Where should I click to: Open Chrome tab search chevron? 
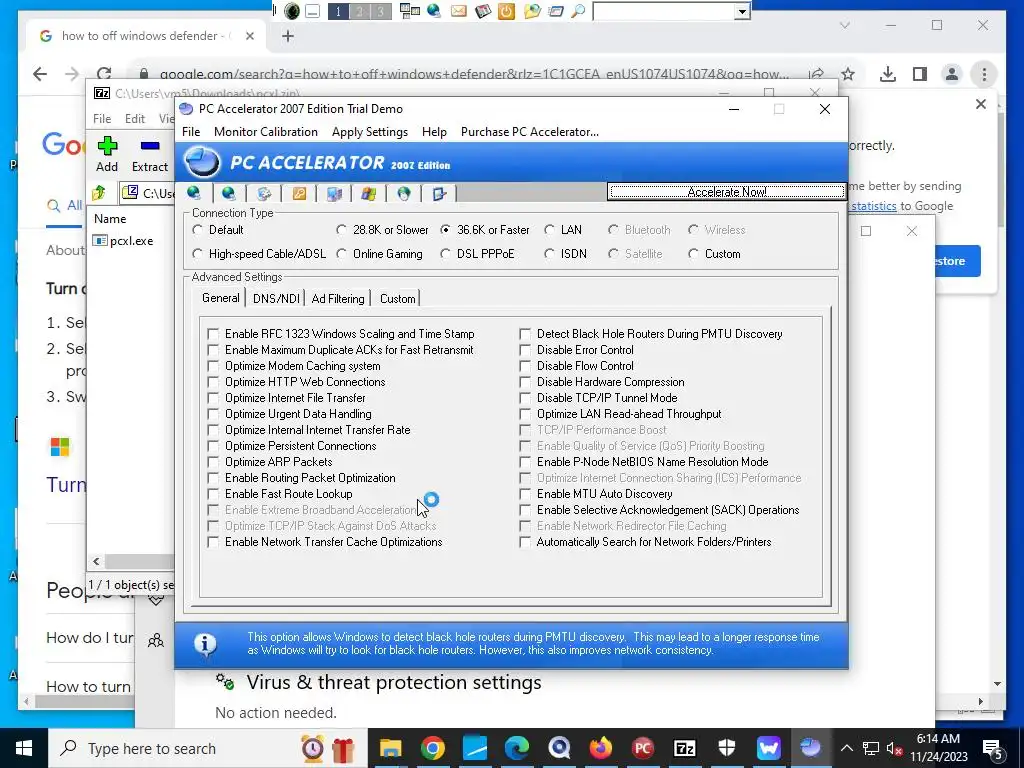[x=845, y=25]
